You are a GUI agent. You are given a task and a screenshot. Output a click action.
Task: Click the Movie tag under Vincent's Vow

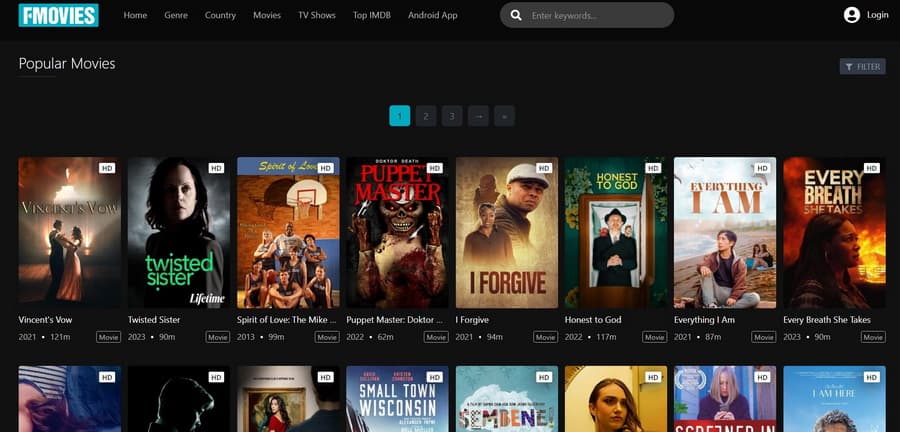pyautogui.click(x=108, y=337)
